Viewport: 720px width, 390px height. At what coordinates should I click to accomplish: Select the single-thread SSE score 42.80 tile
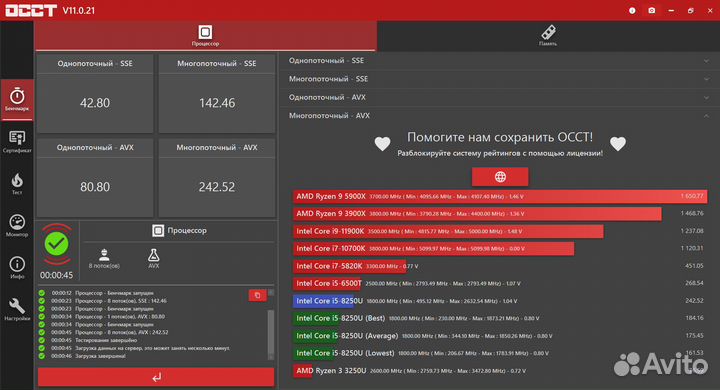[95, 94]
